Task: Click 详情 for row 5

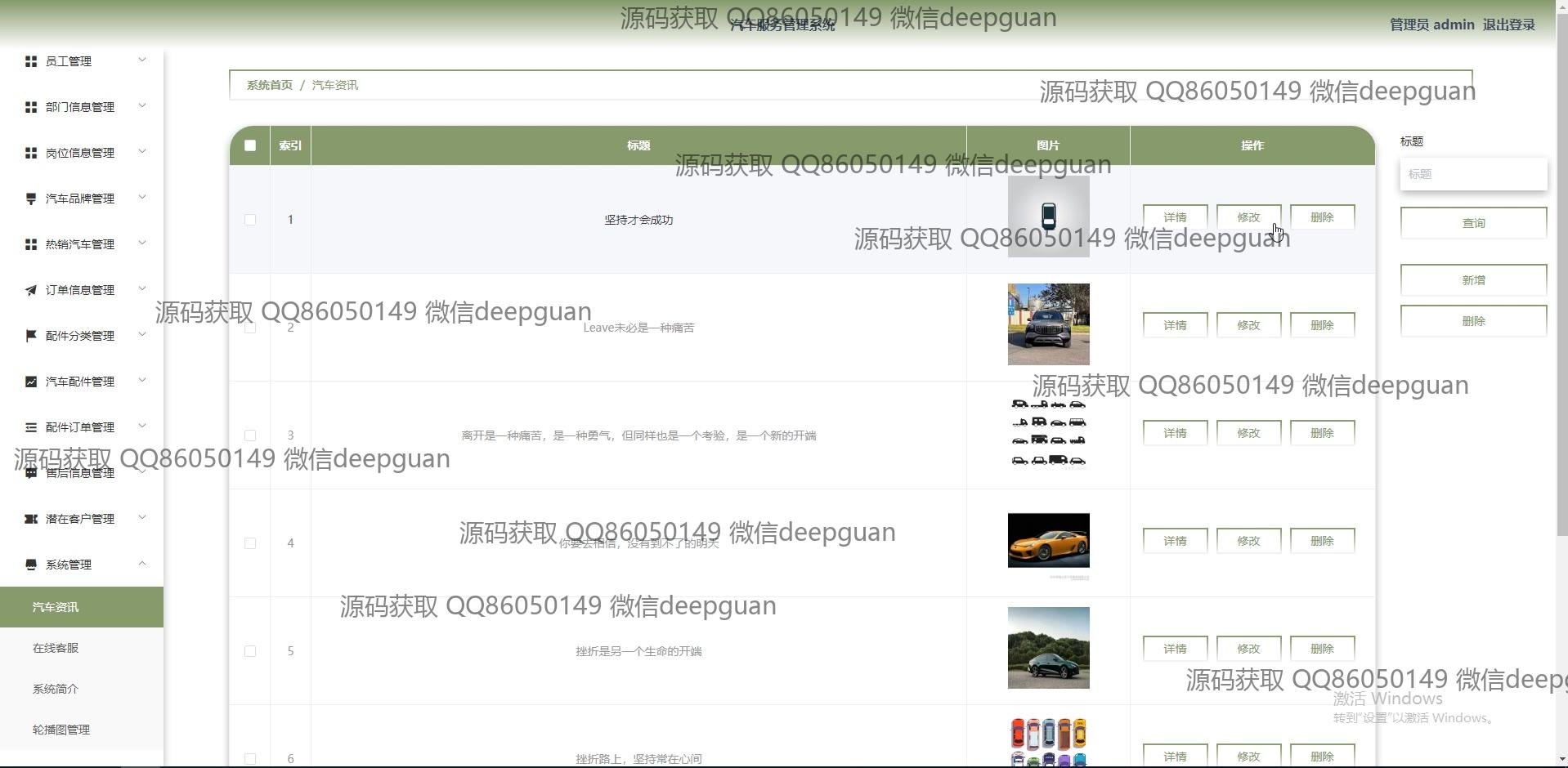Action: click(x=1175, y=649)
